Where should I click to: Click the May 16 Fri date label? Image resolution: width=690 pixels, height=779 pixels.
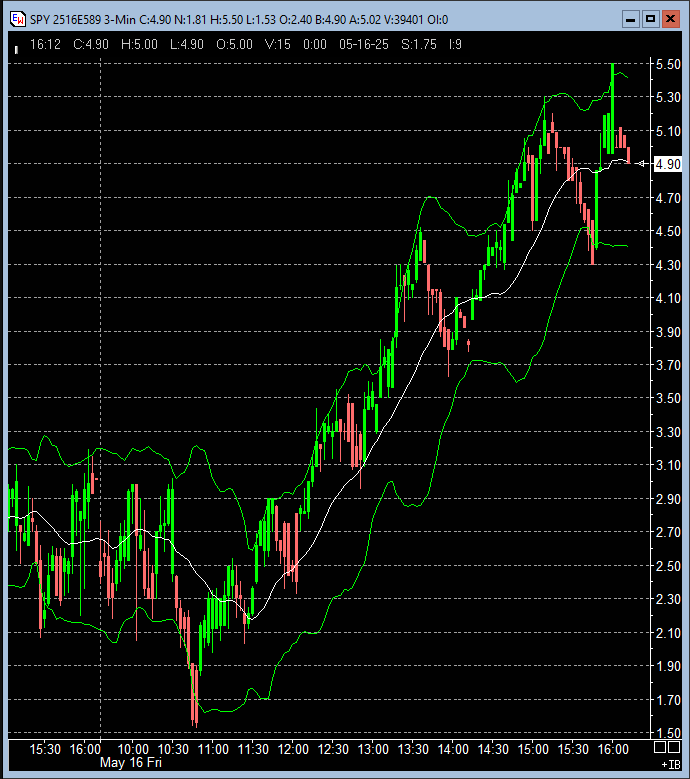(x=131, y=763)
